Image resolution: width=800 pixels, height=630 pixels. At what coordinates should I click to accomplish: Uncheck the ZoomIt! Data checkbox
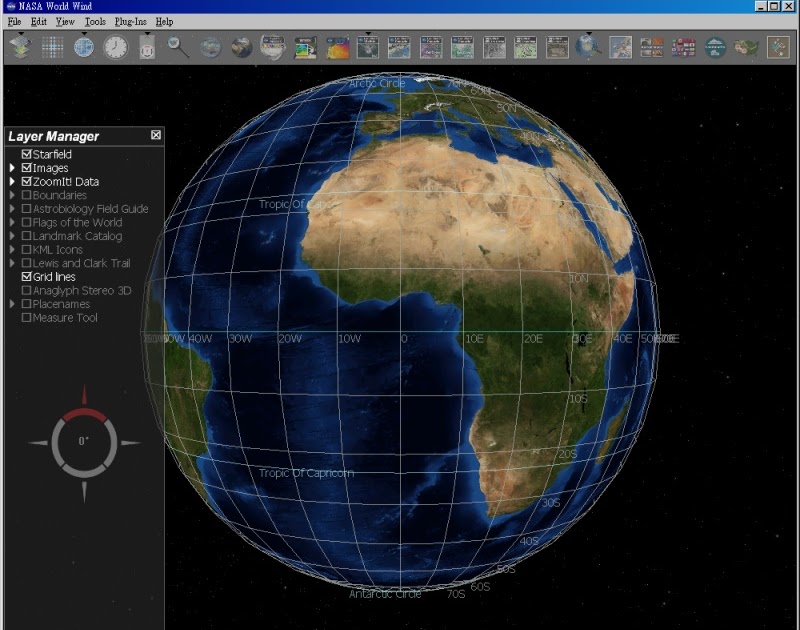27,181
